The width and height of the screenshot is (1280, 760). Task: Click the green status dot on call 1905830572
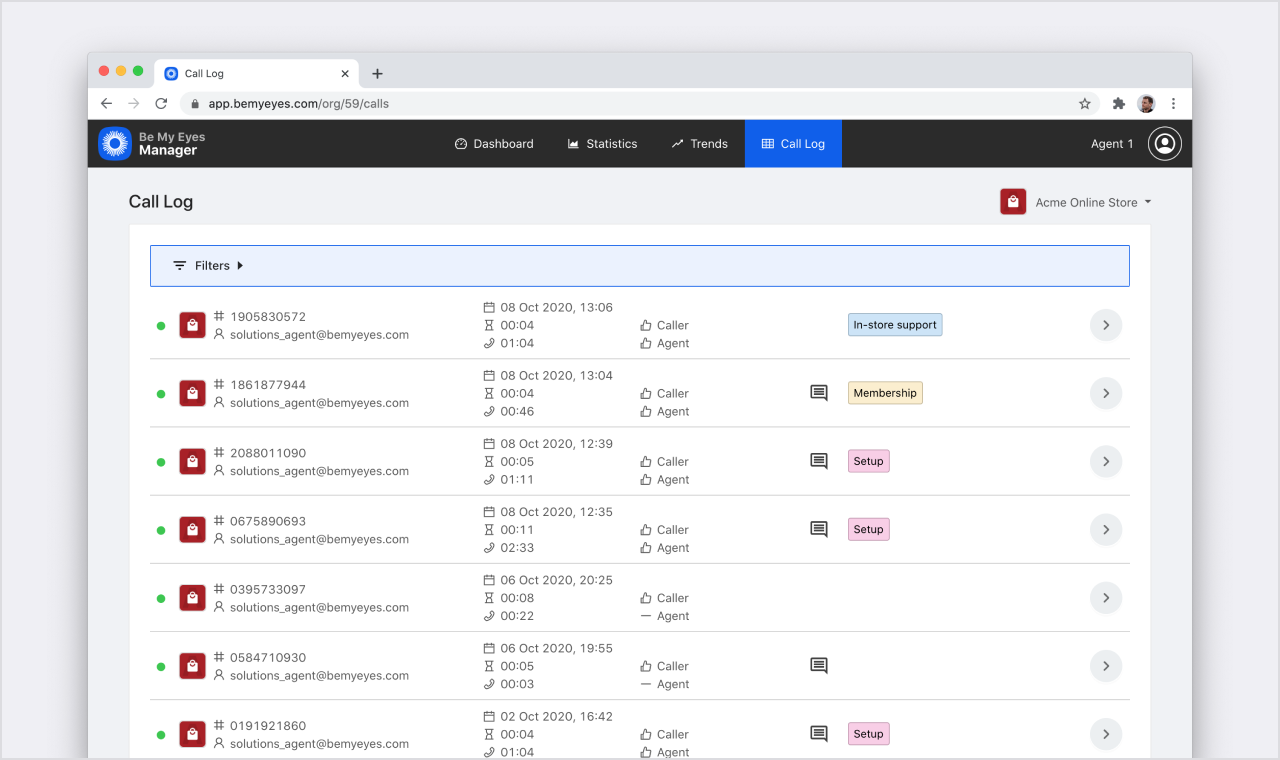[x=161, y=326]
